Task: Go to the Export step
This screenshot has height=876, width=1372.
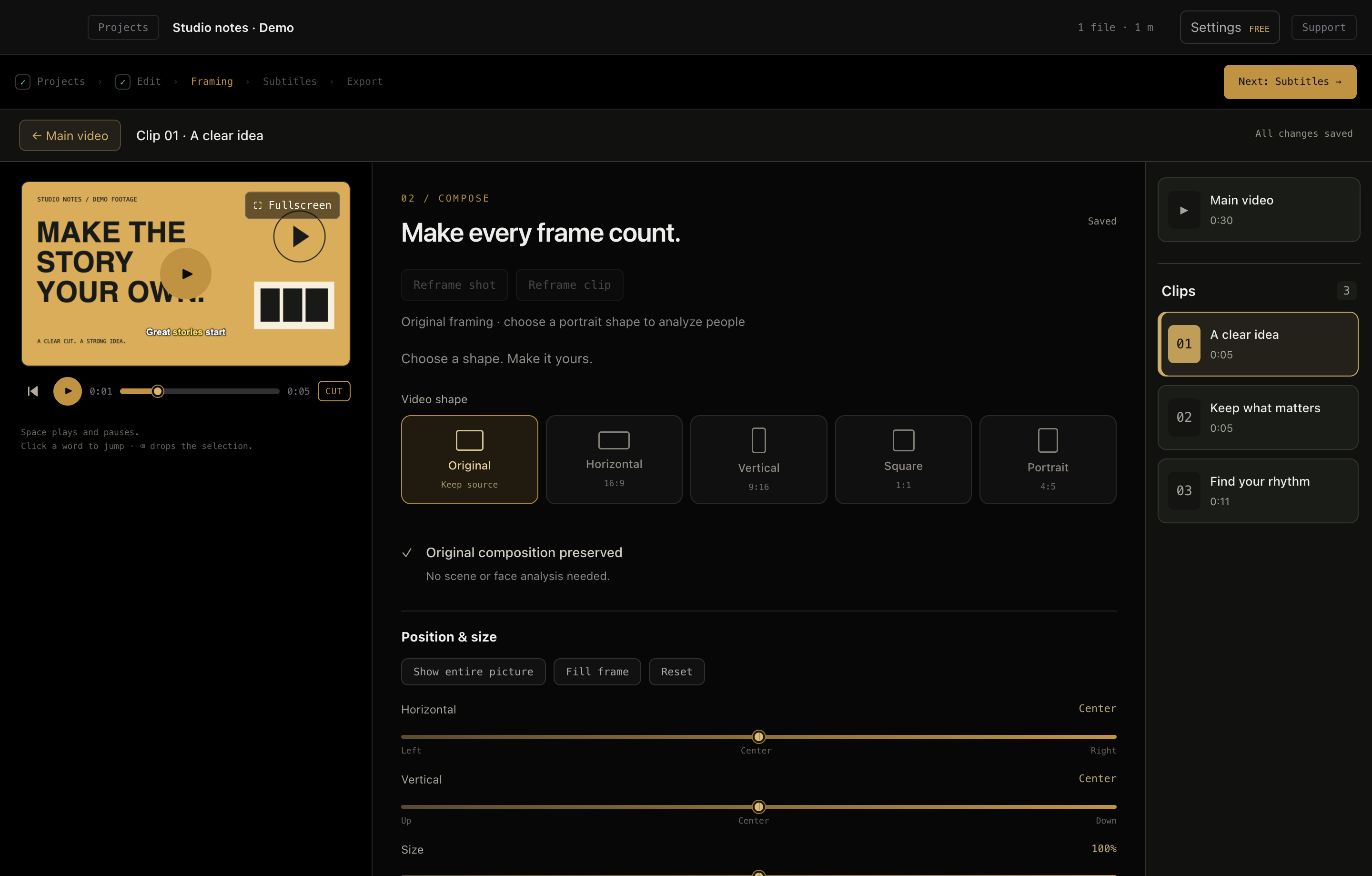Action: (x=364, y=81)
